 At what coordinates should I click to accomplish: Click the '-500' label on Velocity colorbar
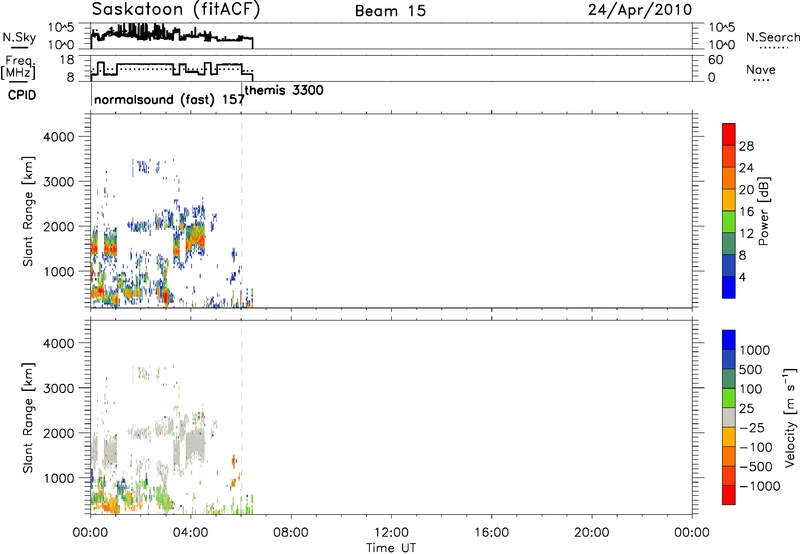pos(756,466)
